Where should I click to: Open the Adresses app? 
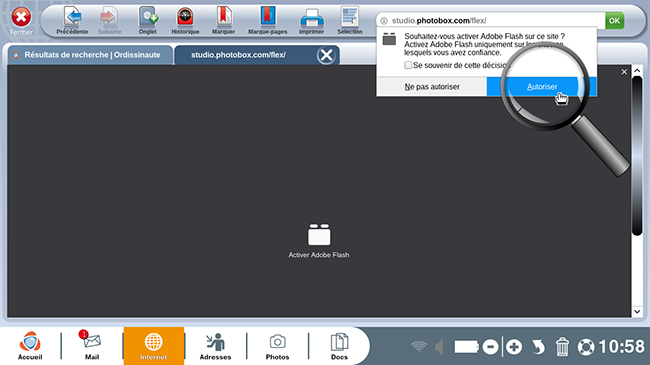point(215,346)
